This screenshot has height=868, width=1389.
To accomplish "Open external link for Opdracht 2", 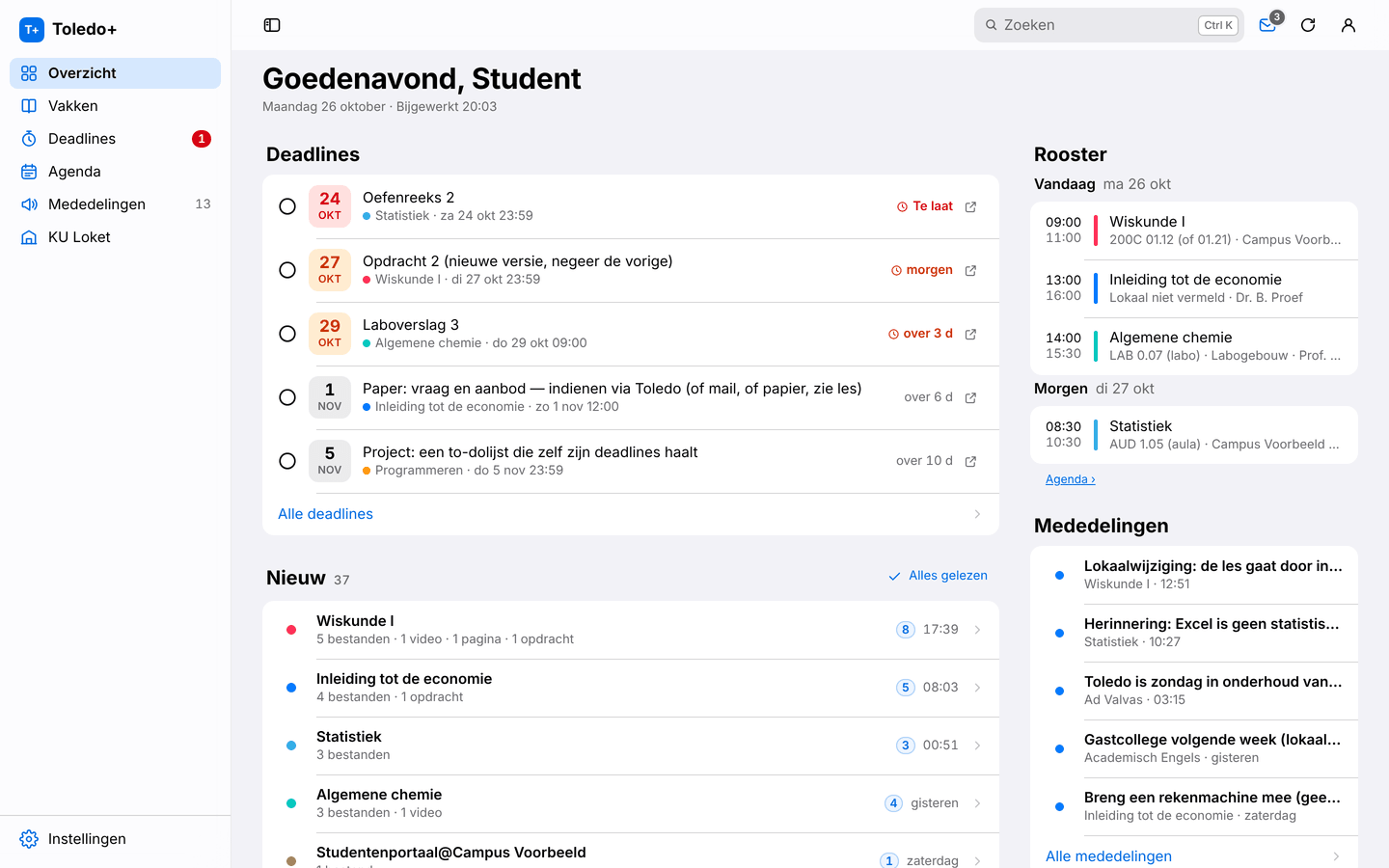I will coord(971,270).
